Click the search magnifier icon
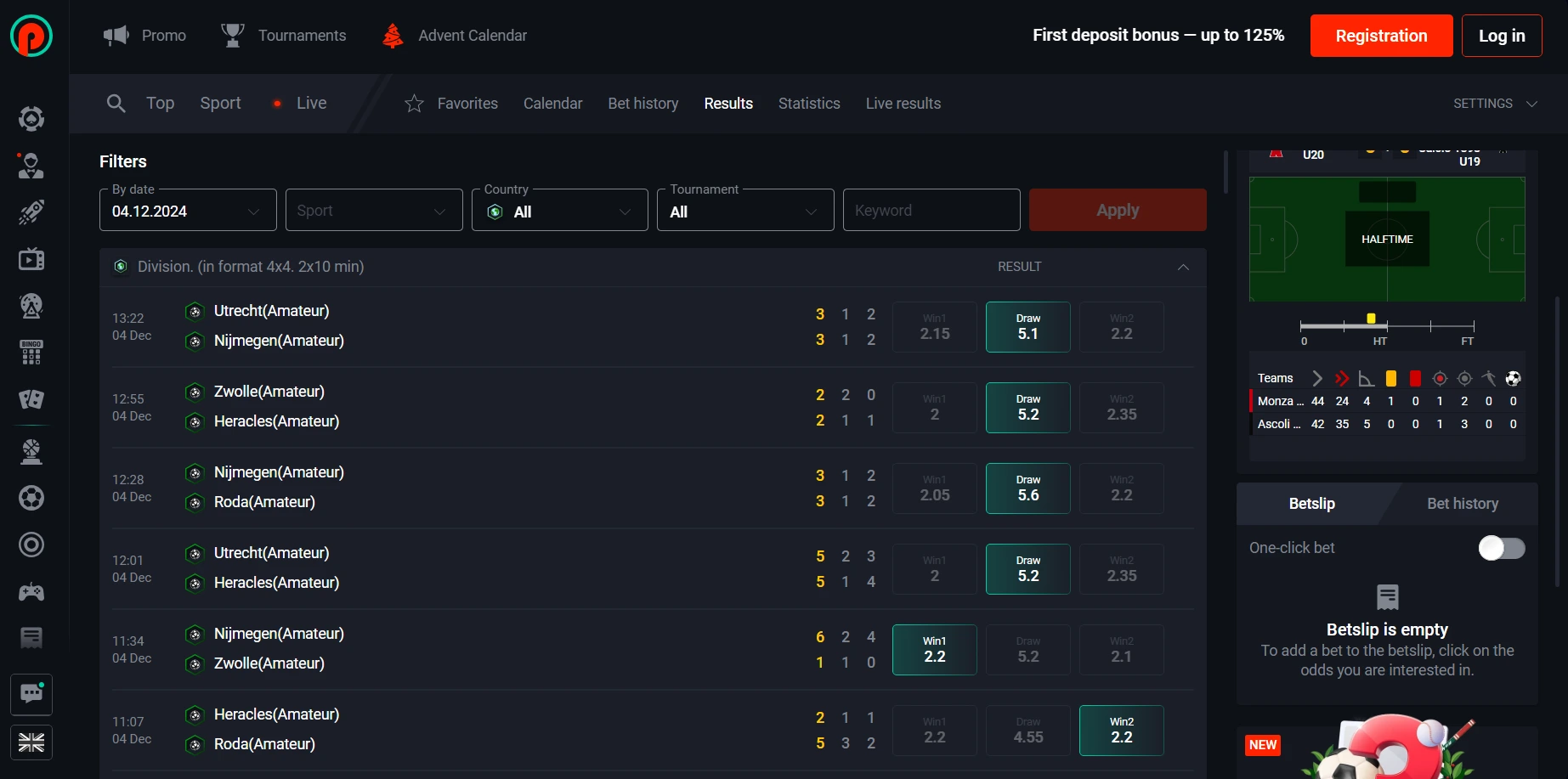Image resolution: width=1568 pixels, height=779 pixels. [x=116, y=104]
